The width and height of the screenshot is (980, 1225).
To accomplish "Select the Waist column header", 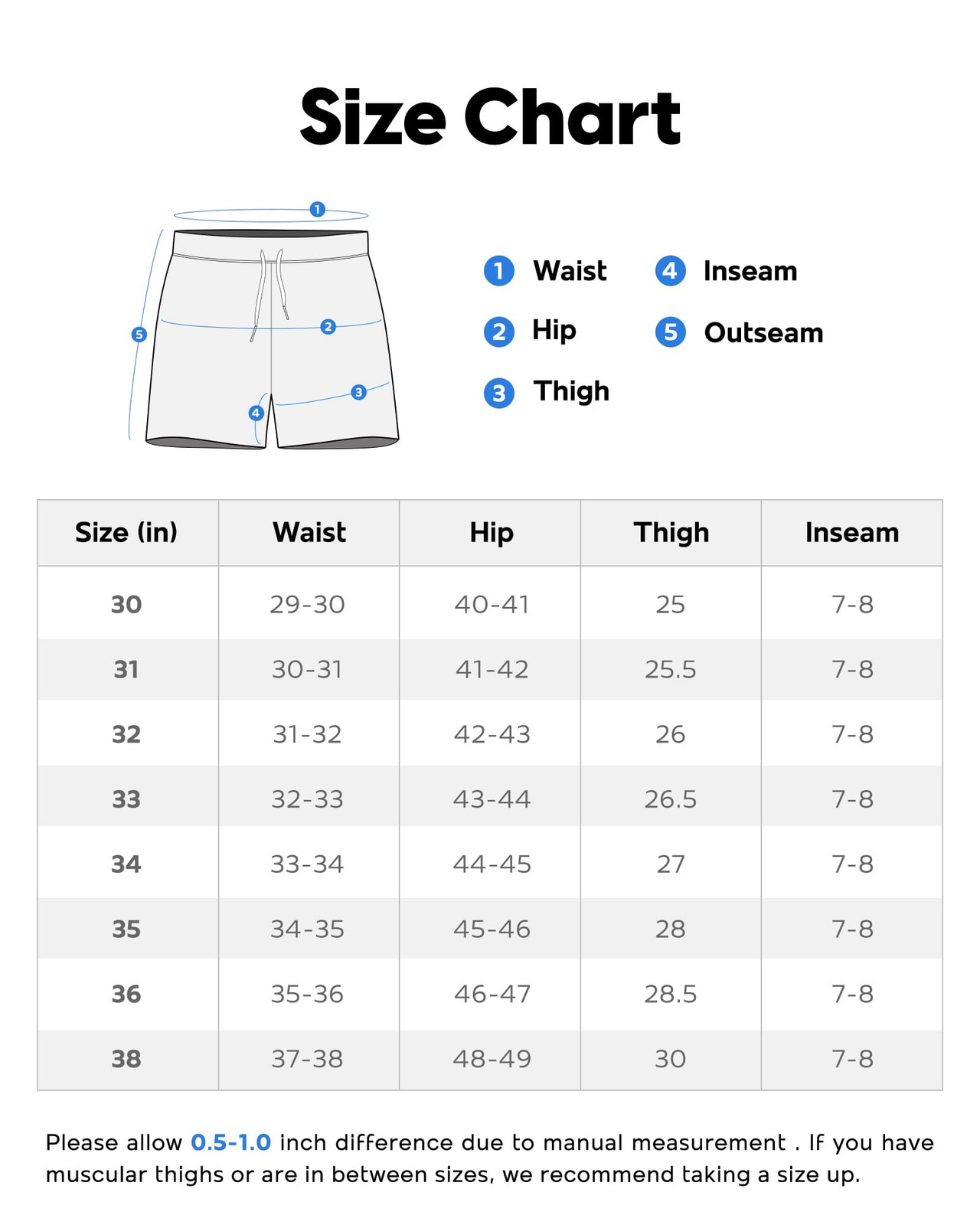I will (309, 532).
